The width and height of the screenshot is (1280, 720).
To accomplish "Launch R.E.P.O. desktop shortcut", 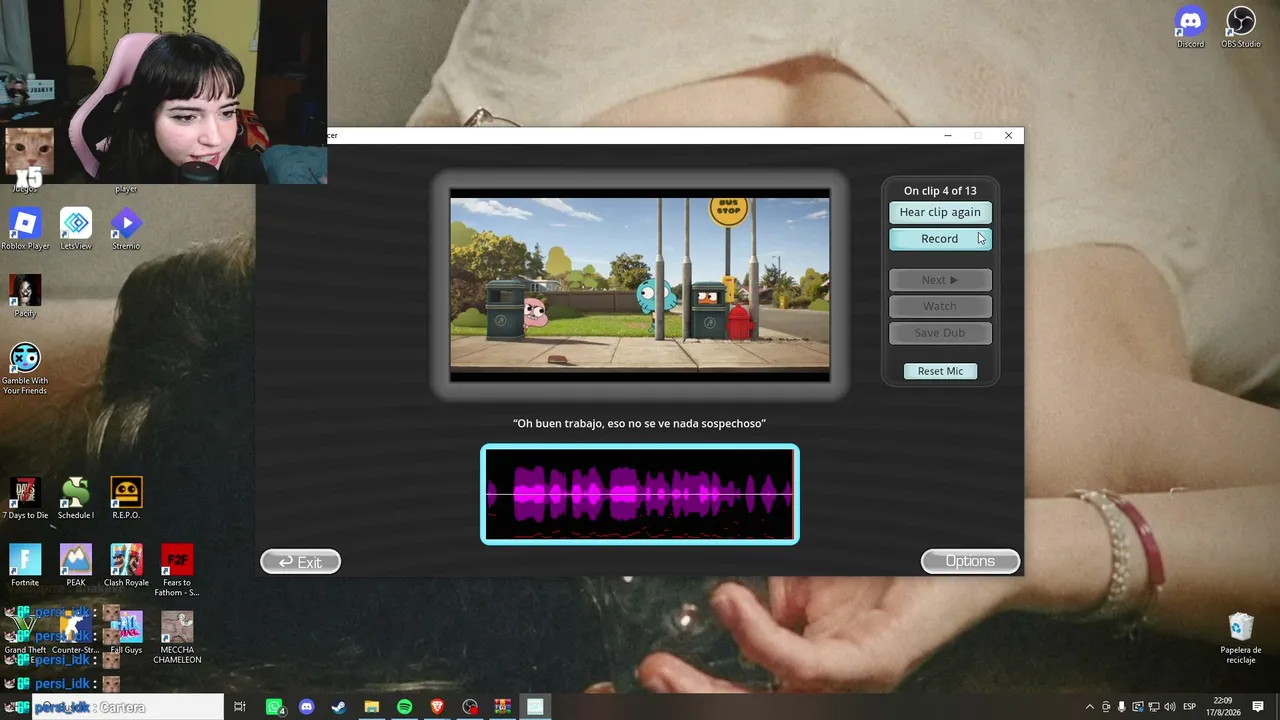I will pyautogui.click(x=126, y=498).
